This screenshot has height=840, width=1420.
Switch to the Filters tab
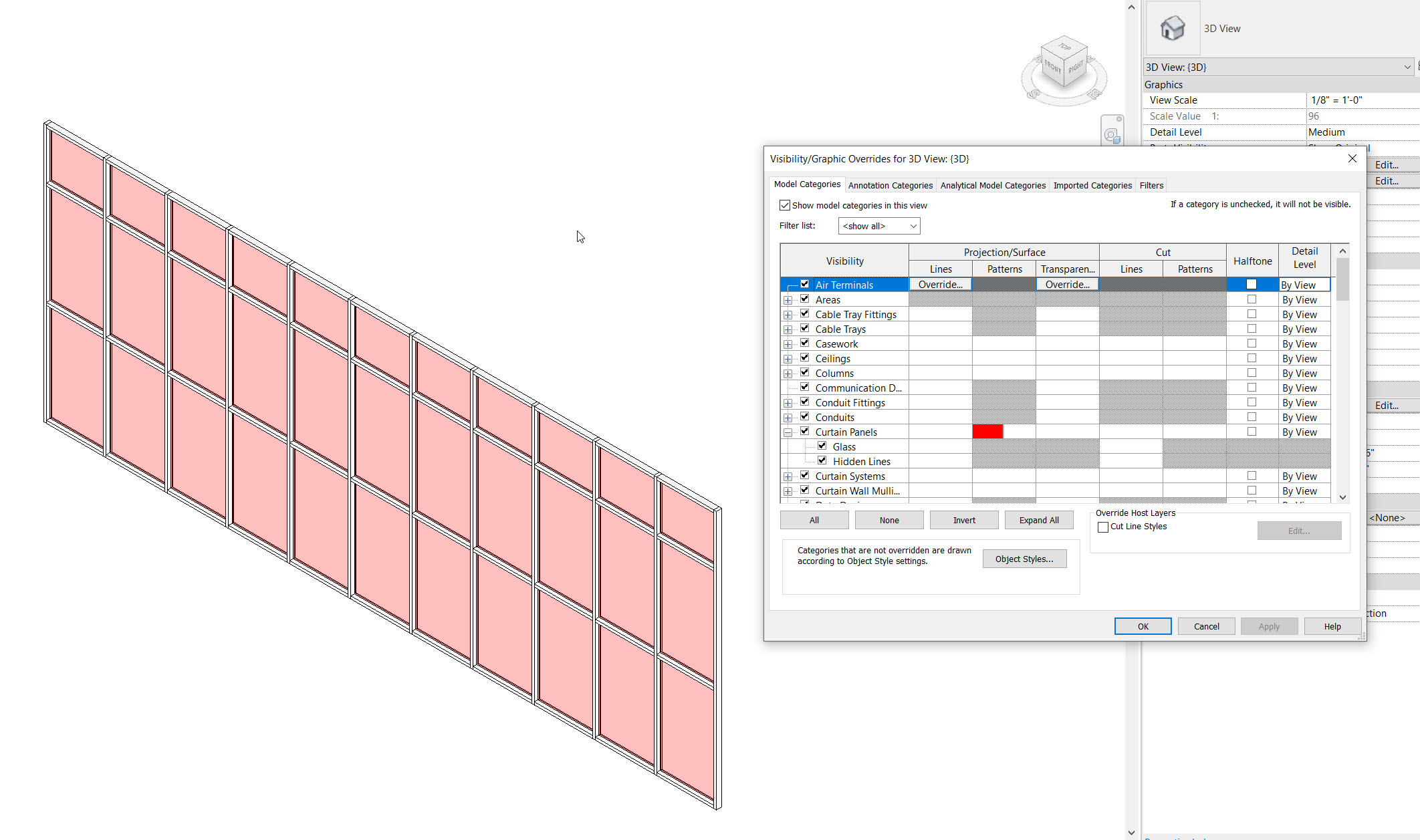pyautogui.click(x=1151, y=185)
